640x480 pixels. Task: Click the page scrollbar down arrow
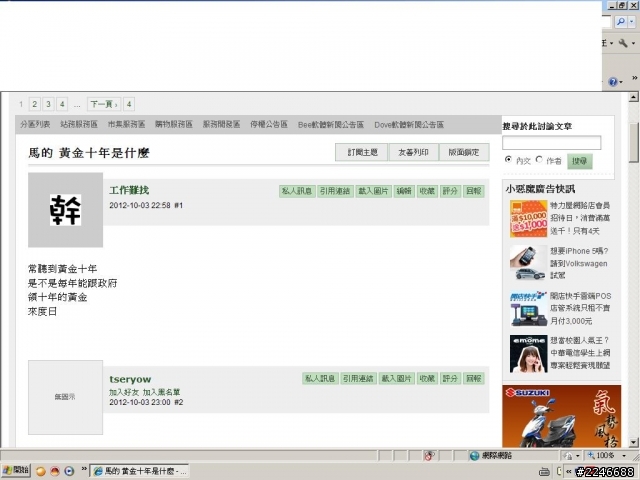(x=633, y=443)
